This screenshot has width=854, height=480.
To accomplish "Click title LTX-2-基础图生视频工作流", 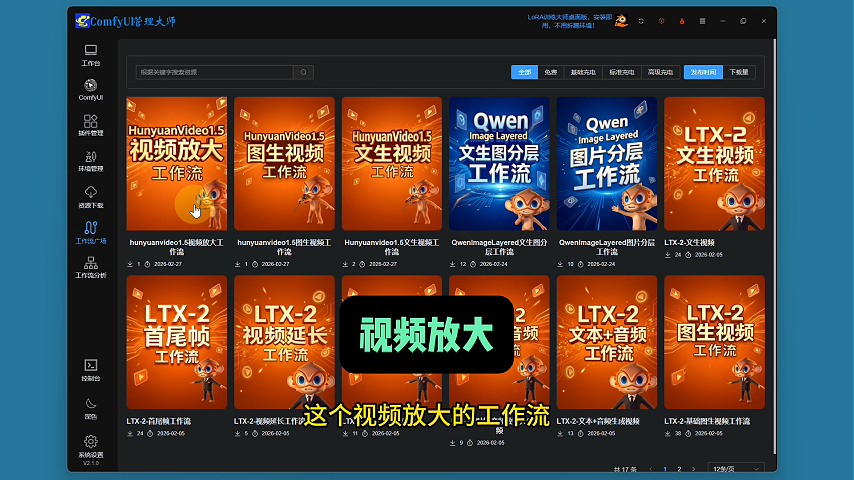I will [707, 421].
